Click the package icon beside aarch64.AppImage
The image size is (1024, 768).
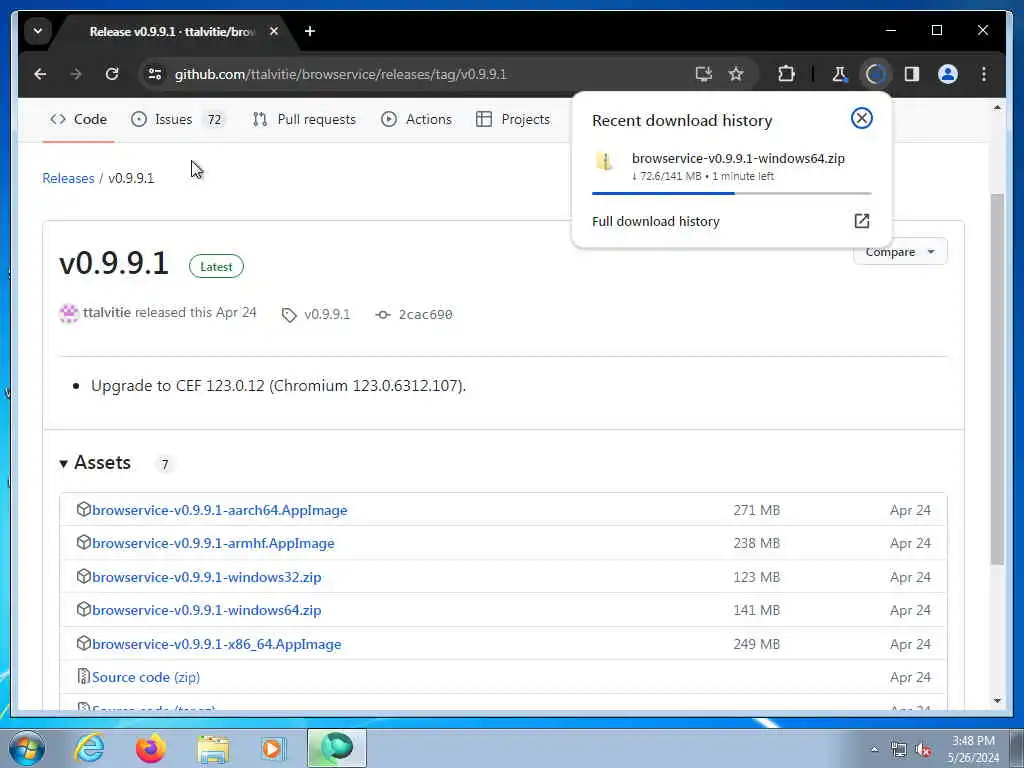pyautogui.click(x=83, y=509)
